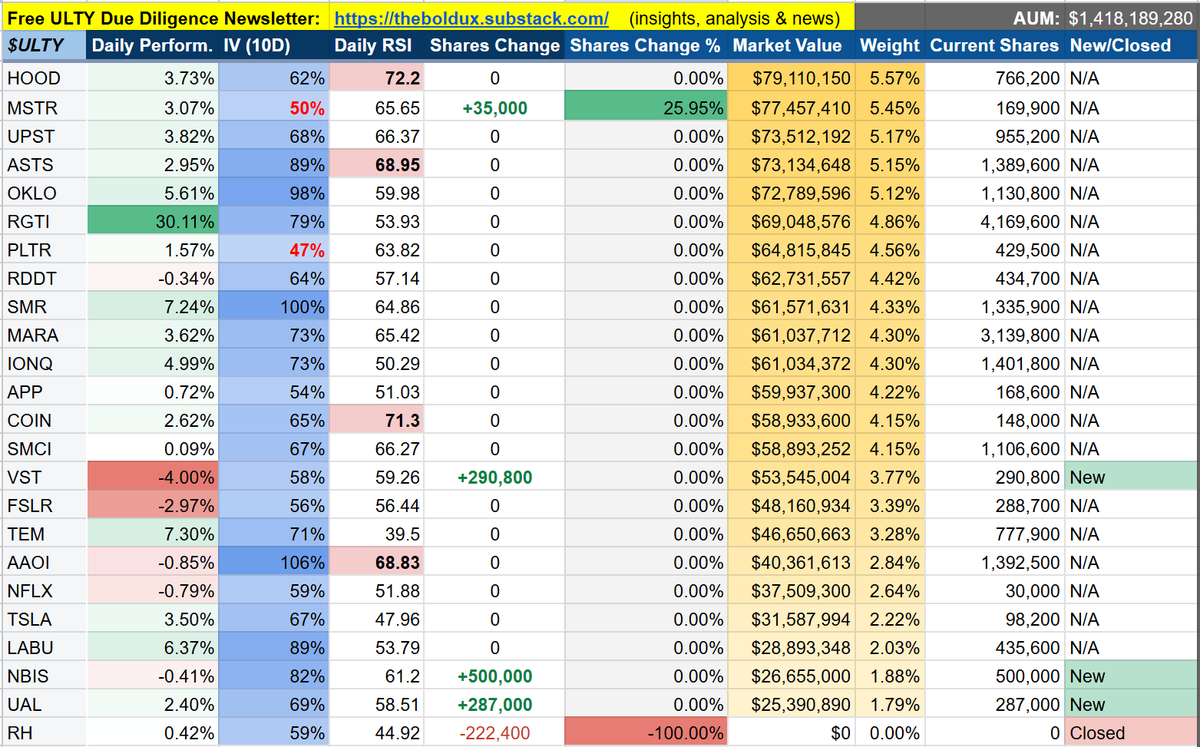Click NFLX's 30,000 current shares cell

coord(994,591)
